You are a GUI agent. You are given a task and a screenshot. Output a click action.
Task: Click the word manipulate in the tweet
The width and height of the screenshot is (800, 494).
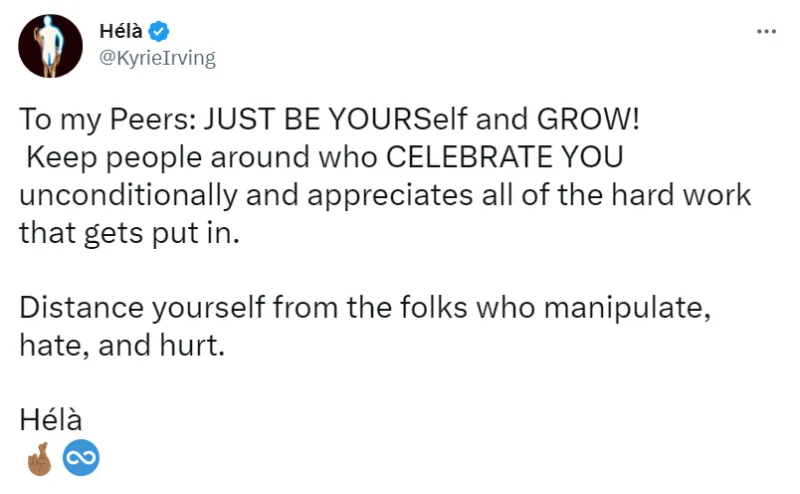[x=627, y=309]
